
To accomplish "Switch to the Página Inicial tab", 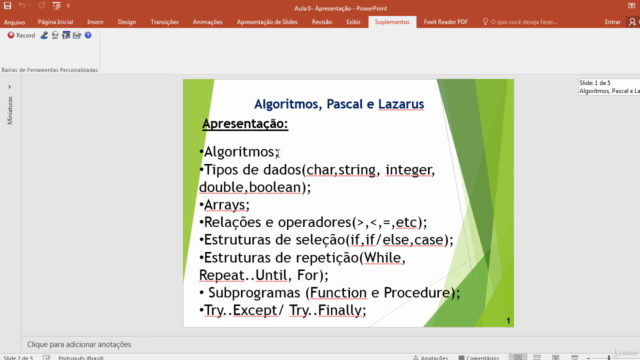I will 55,22.
